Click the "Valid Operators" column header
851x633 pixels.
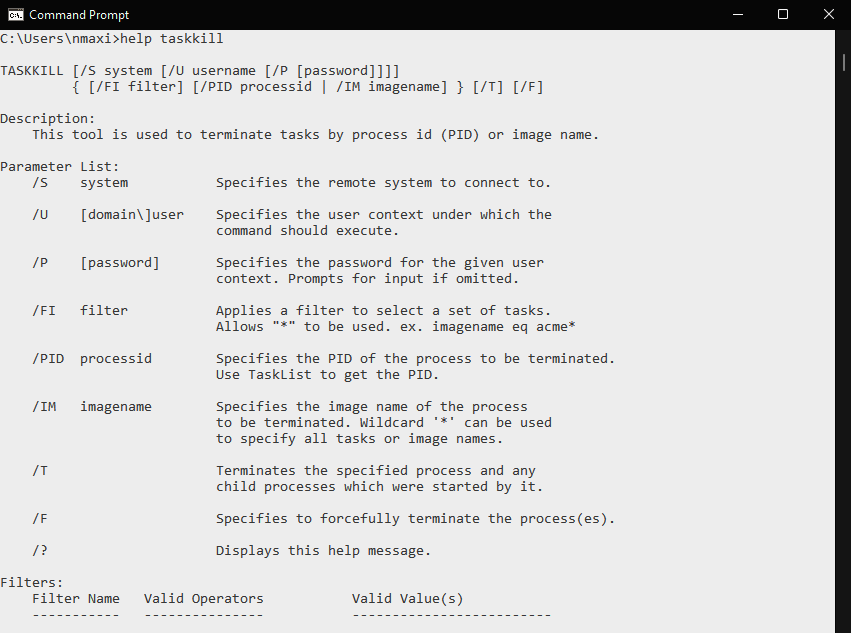coord(204,599)
